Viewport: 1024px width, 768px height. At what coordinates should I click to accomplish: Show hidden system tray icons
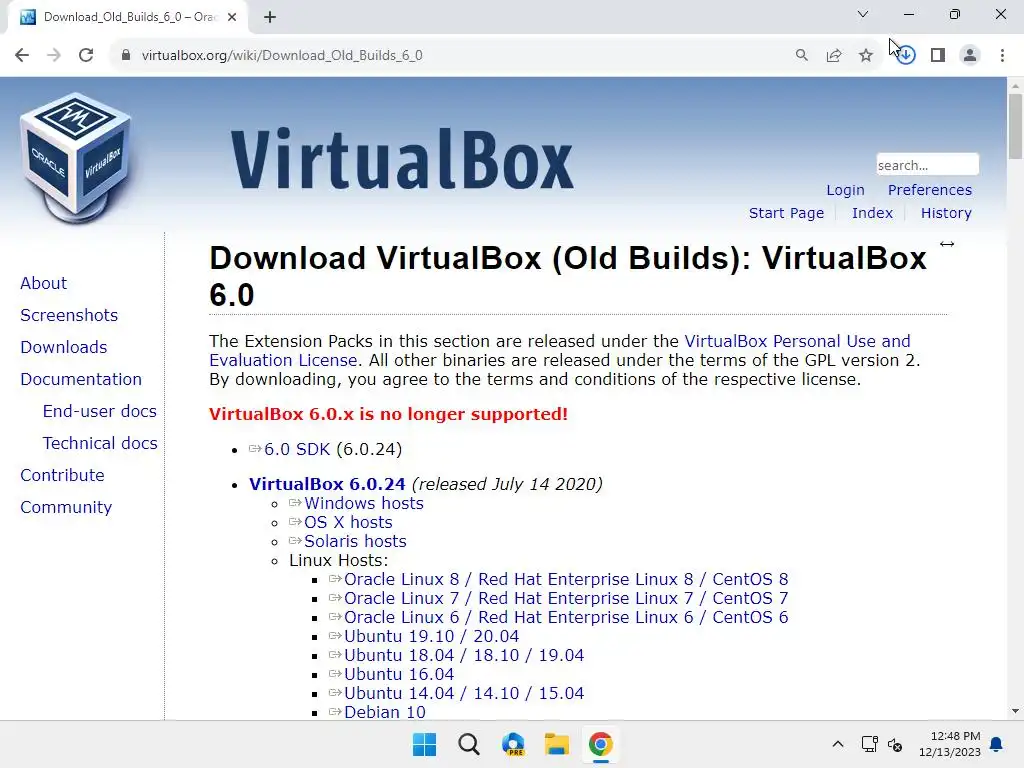(838, 744)
